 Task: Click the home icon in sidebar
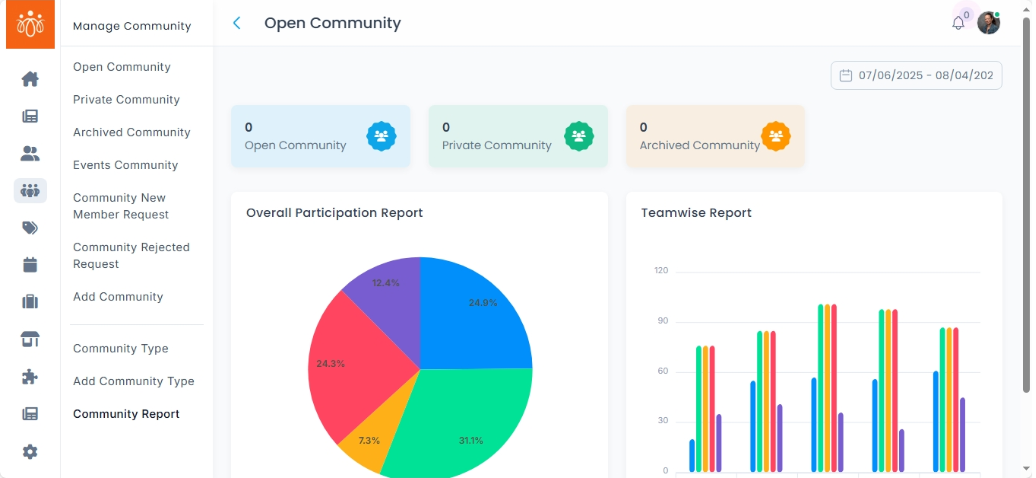(x=30, y=79)
